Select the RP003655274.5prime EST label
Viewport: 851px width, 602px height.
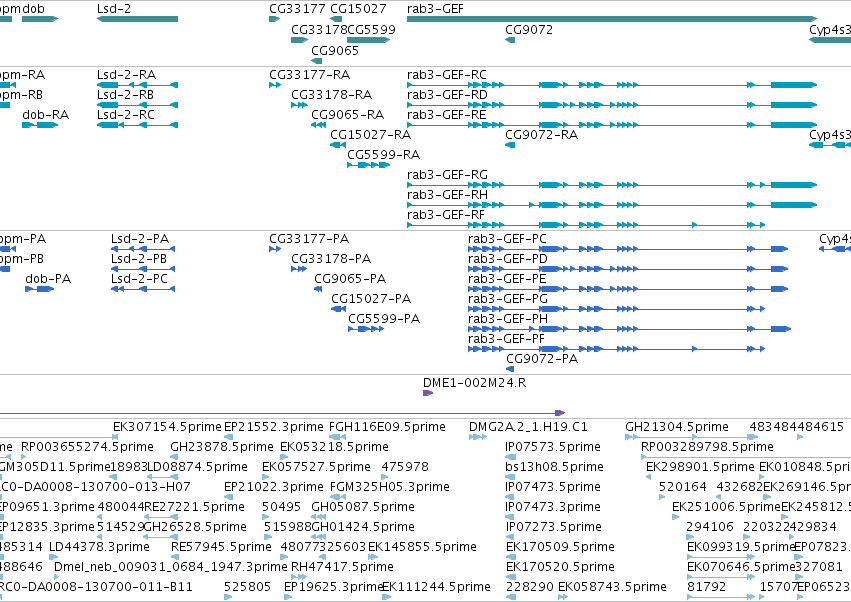(x=87, y=447)
